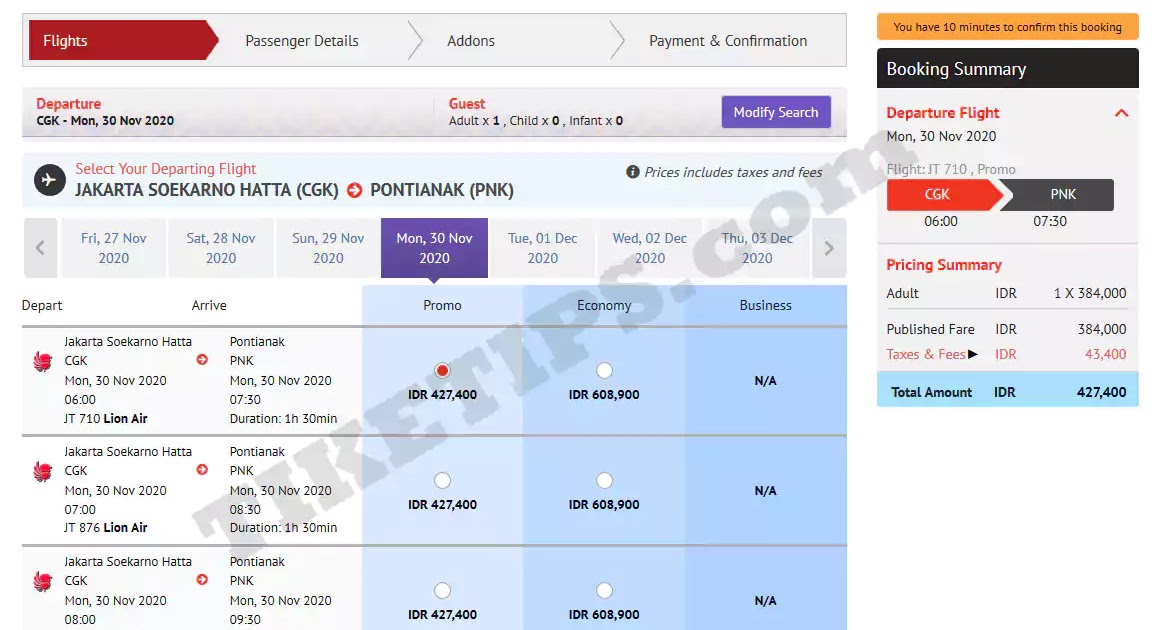Click the right arrow to view later dates
Viewport: 1152px width, 630px height.
(828, 247)
